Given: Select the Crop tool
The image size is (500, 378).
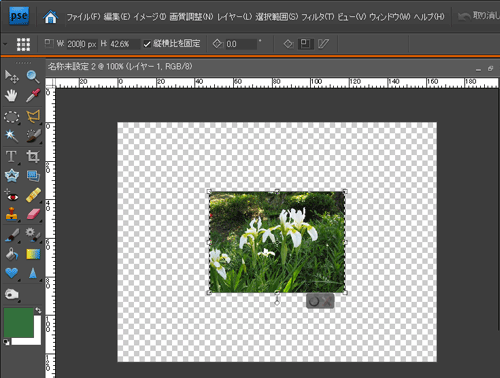Looking at the screenshot, I should tap(33, 156).
